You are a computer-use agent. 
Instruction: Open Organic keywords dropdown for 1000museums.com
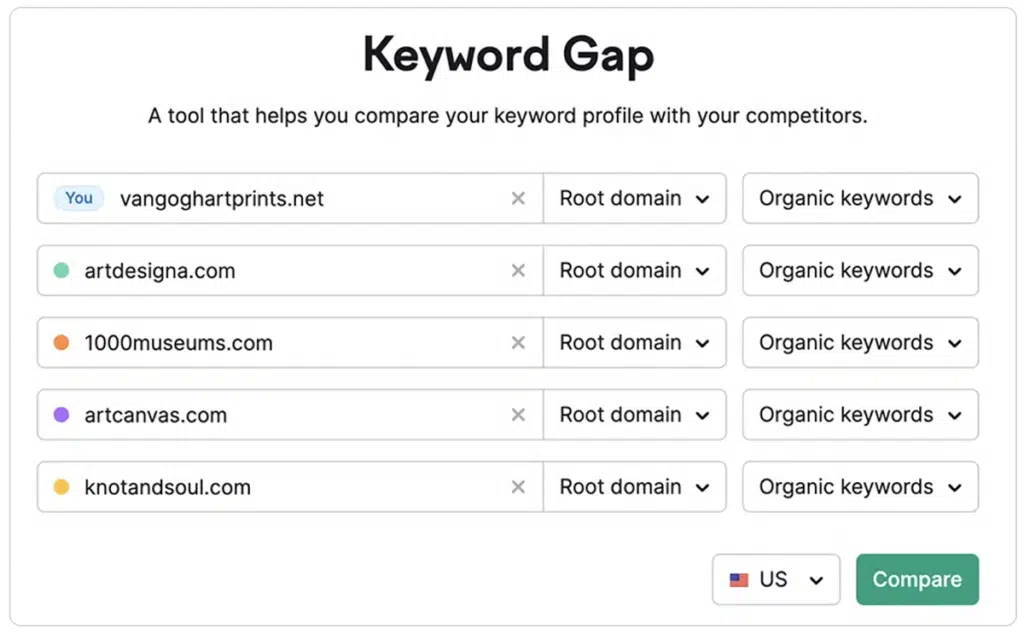click(859, 342)
